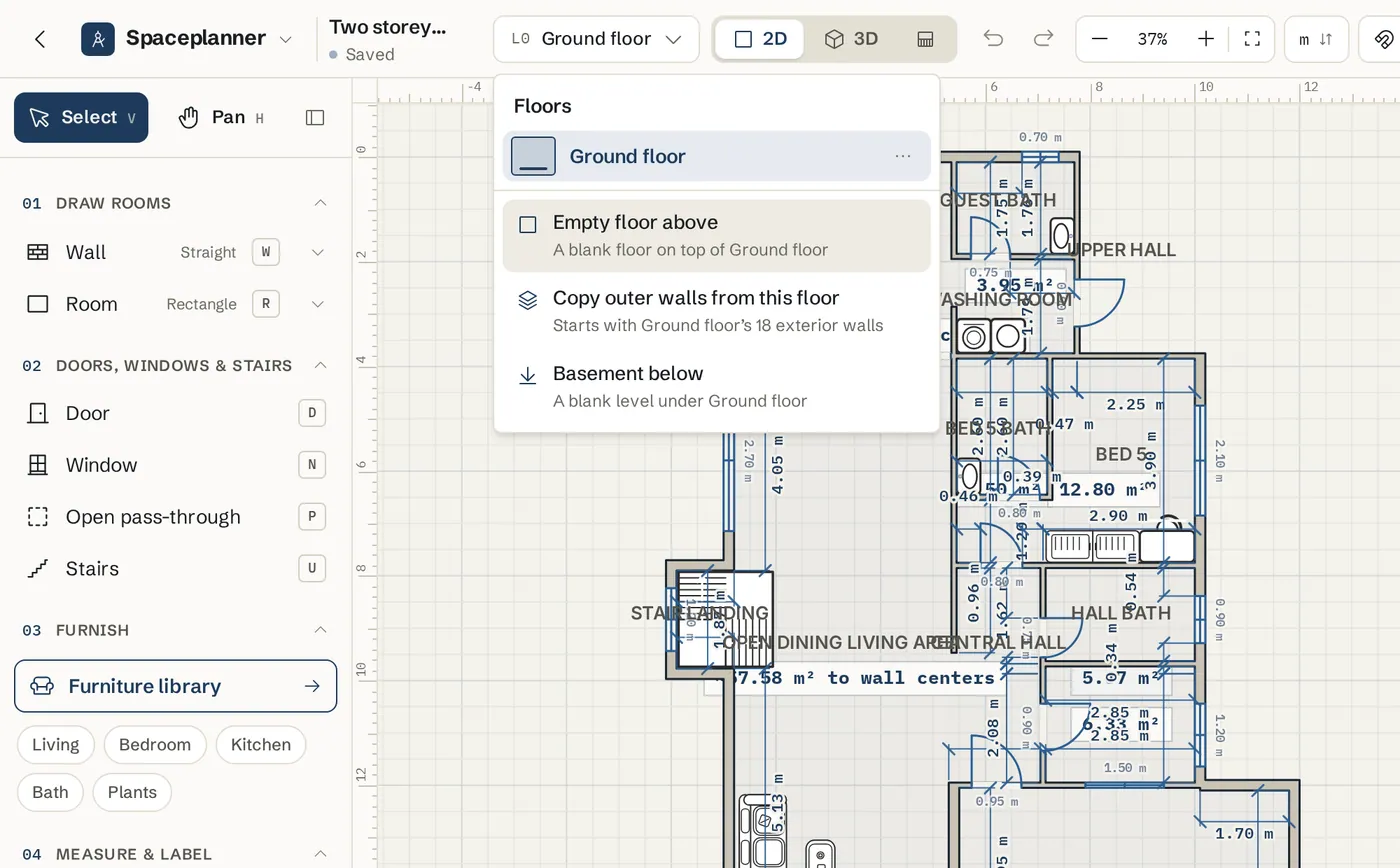Activate the Select tool
The image size is (1400, 868).
pyautogui.click(x=81, y=118)
